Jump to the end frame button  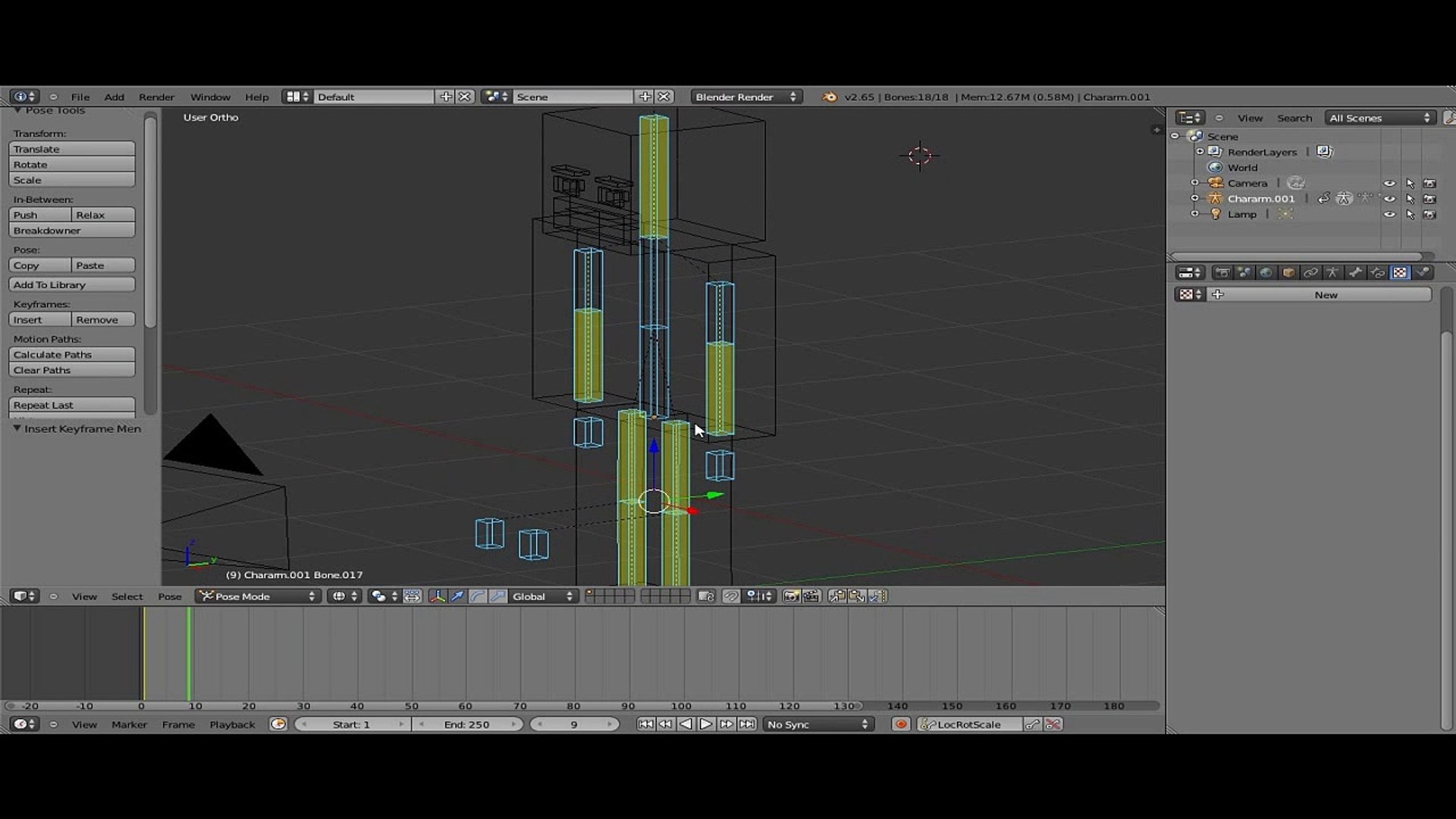coord(747,724)
